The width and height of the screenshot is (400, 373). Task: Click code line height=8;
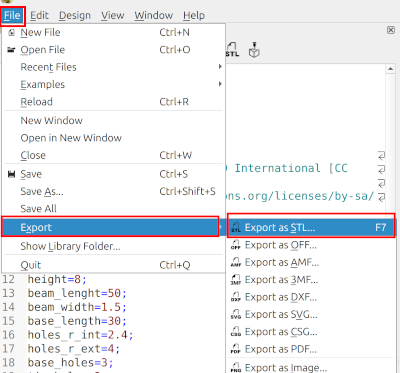(x=57, y=279)
